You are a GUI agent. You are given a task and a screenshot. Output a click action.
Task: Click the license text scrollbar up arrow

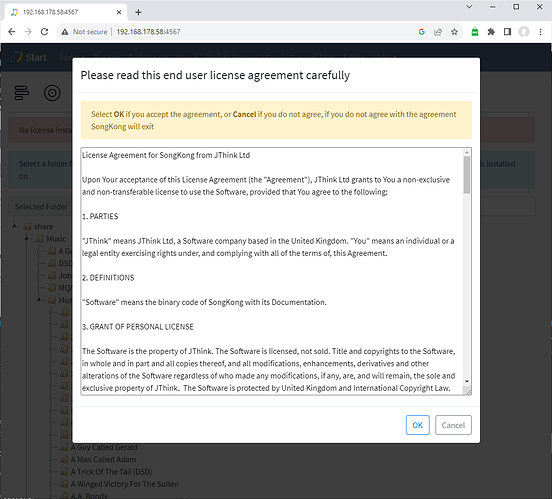click(467, 152)
